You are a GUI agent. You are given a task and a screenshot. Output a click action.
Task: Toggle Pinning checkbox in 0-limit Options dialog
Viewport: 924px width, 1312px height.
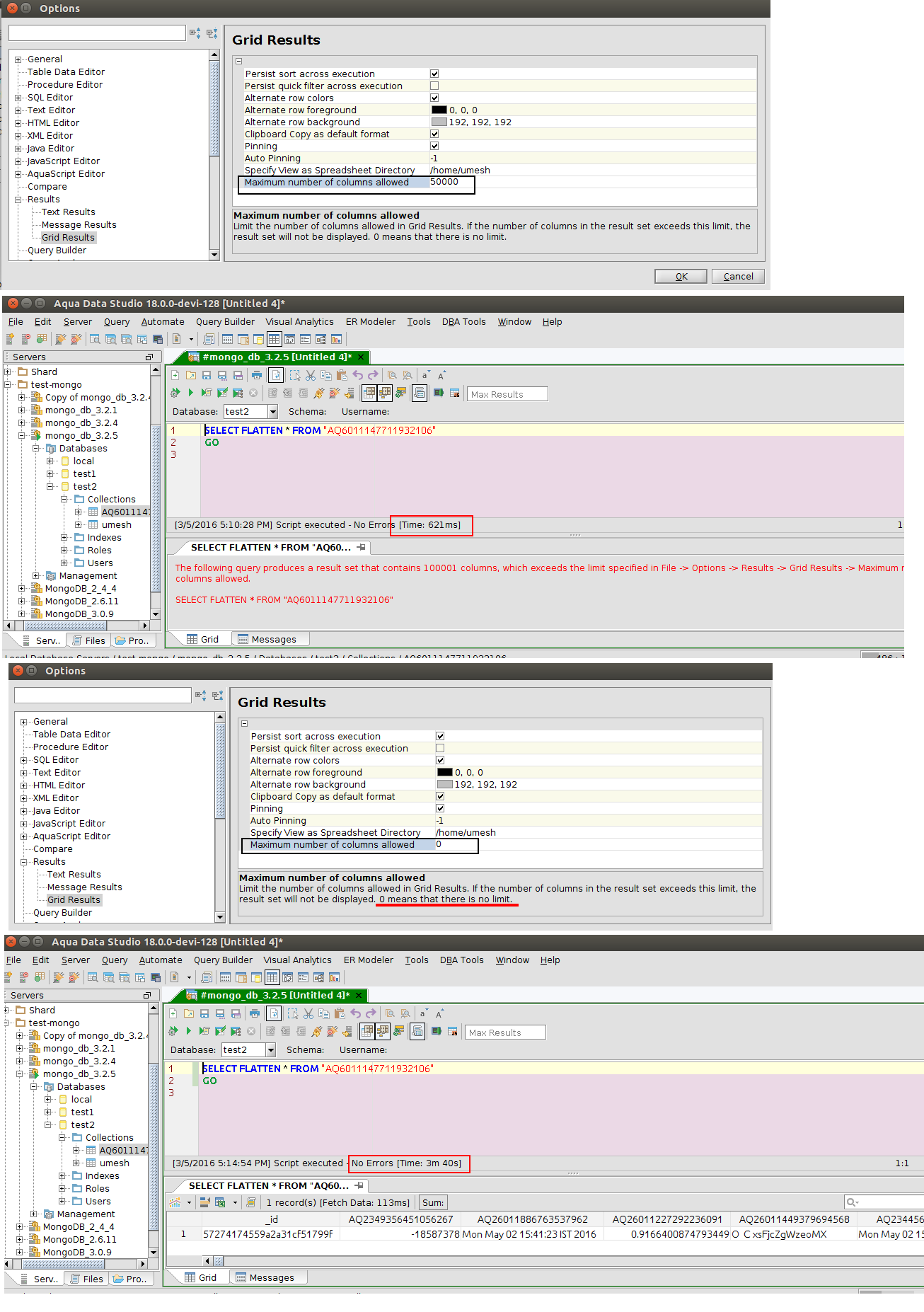[x=440, y=808]
